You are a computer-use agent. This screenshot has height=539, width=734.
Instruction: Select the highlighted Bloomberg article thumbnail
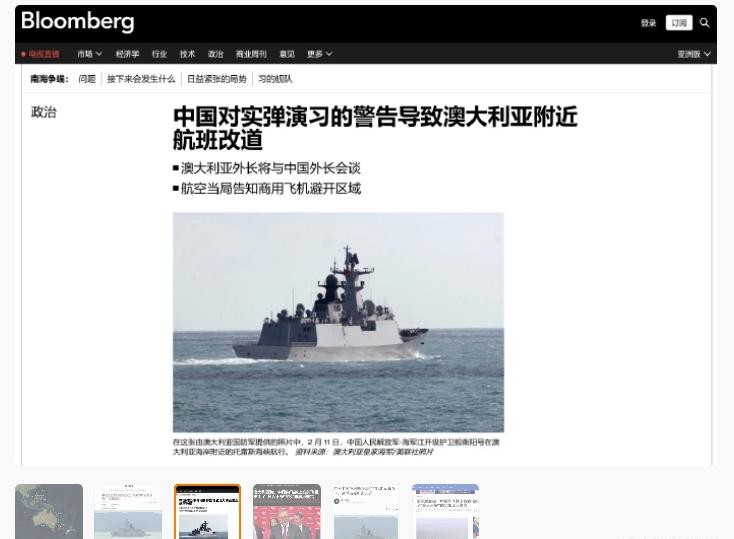(x=207, y=511)
